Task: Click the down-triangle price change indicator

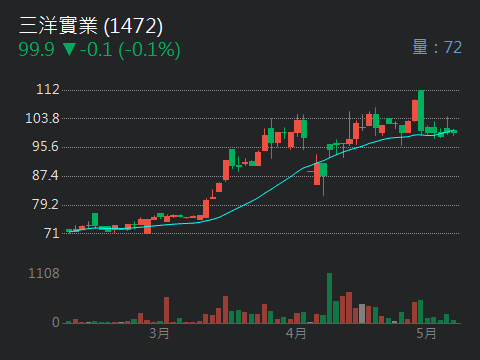Action: point(70,49)
